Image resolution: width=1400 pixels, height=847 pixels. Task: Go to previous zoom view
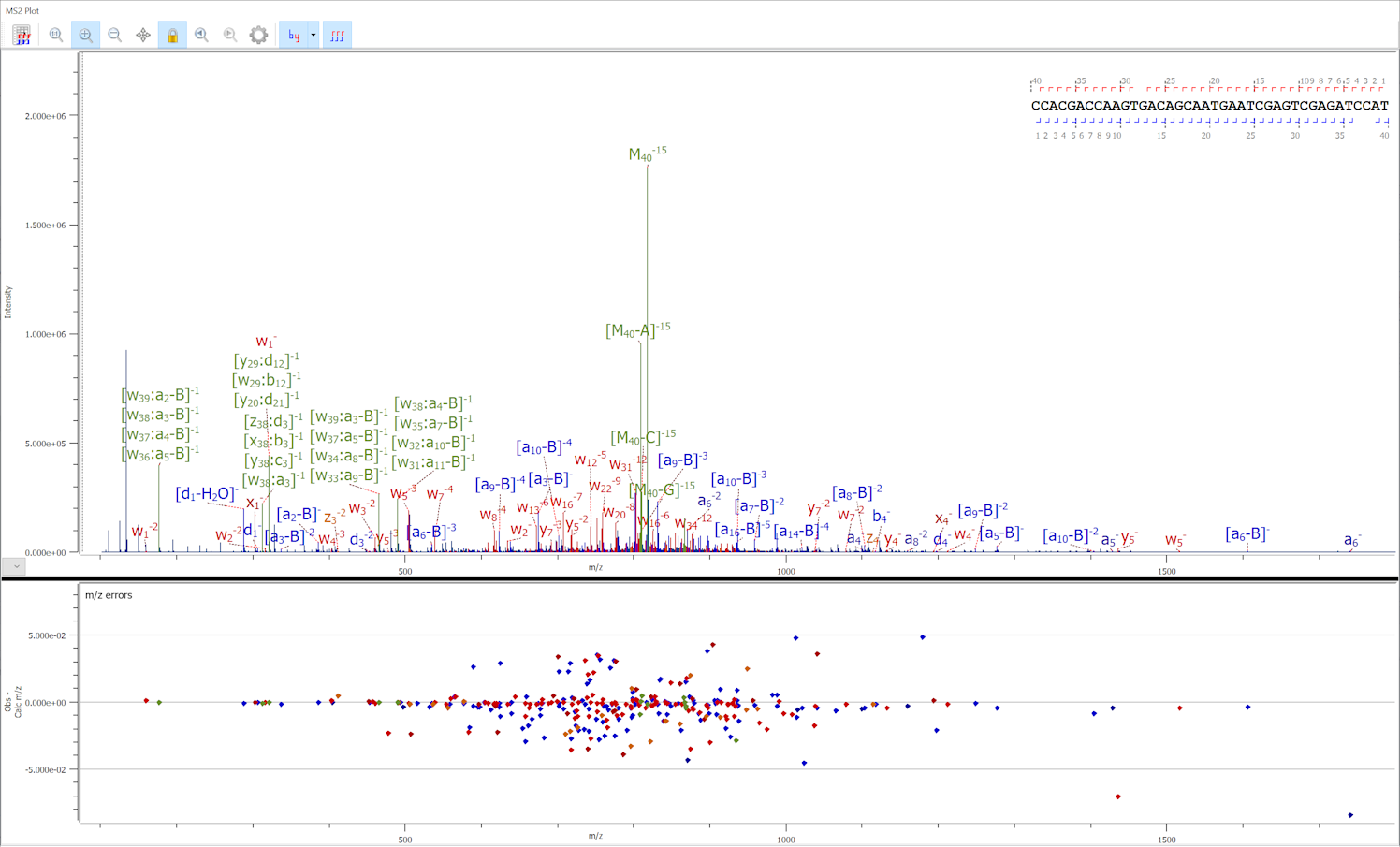coord(201,36)
